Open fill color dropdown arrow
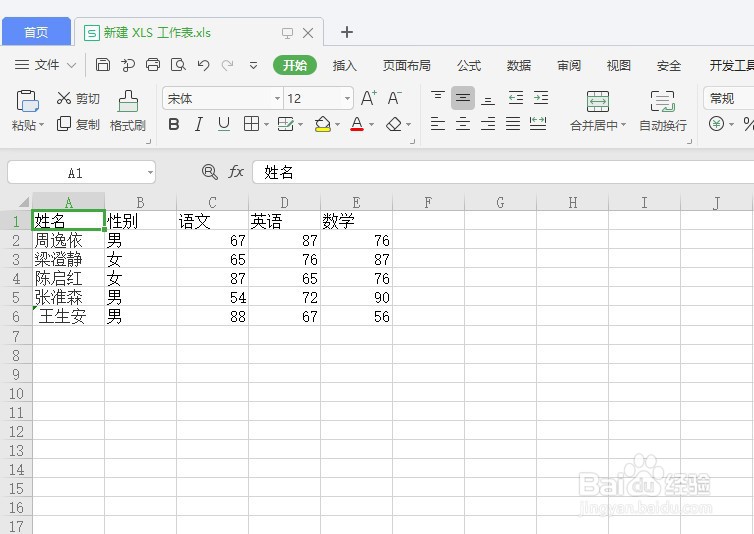This screenshot has height=534, width=754. (338, 125)
